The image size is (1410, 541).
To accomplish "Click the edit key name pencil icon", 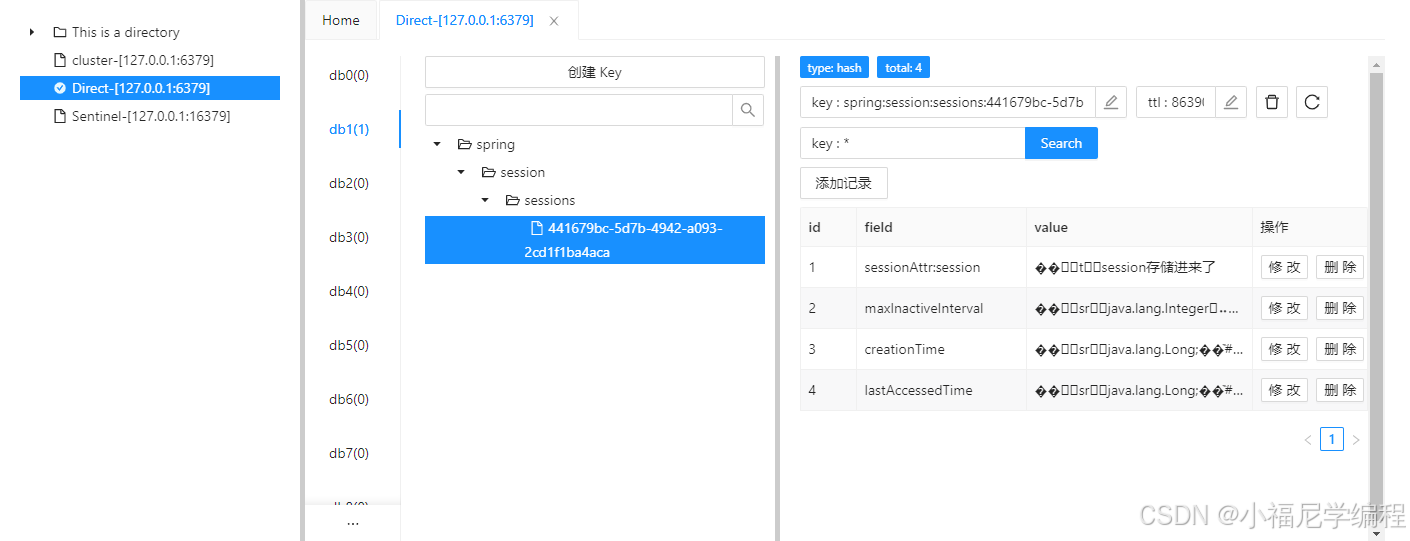I will 1111,102.
